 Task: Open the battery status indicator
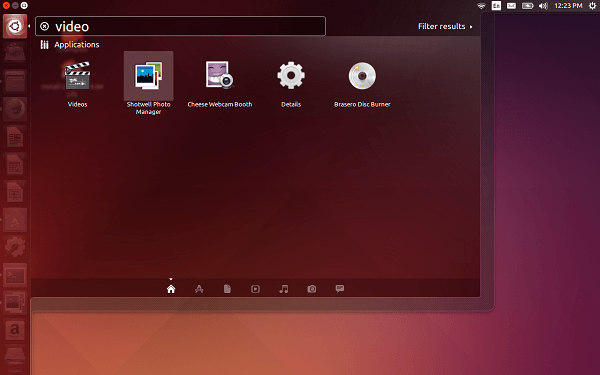pyautogui.click(x=528, y=6)
